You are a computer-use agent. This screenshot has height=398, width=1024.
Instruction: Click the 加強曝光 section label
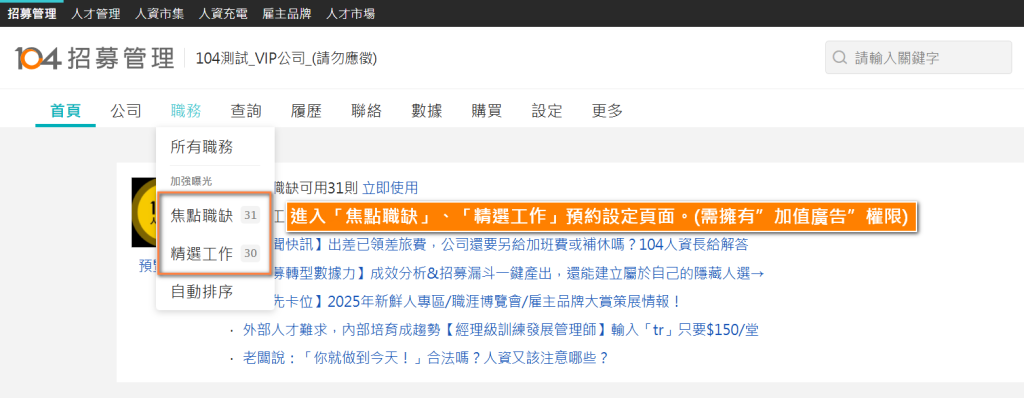(191, 181)
